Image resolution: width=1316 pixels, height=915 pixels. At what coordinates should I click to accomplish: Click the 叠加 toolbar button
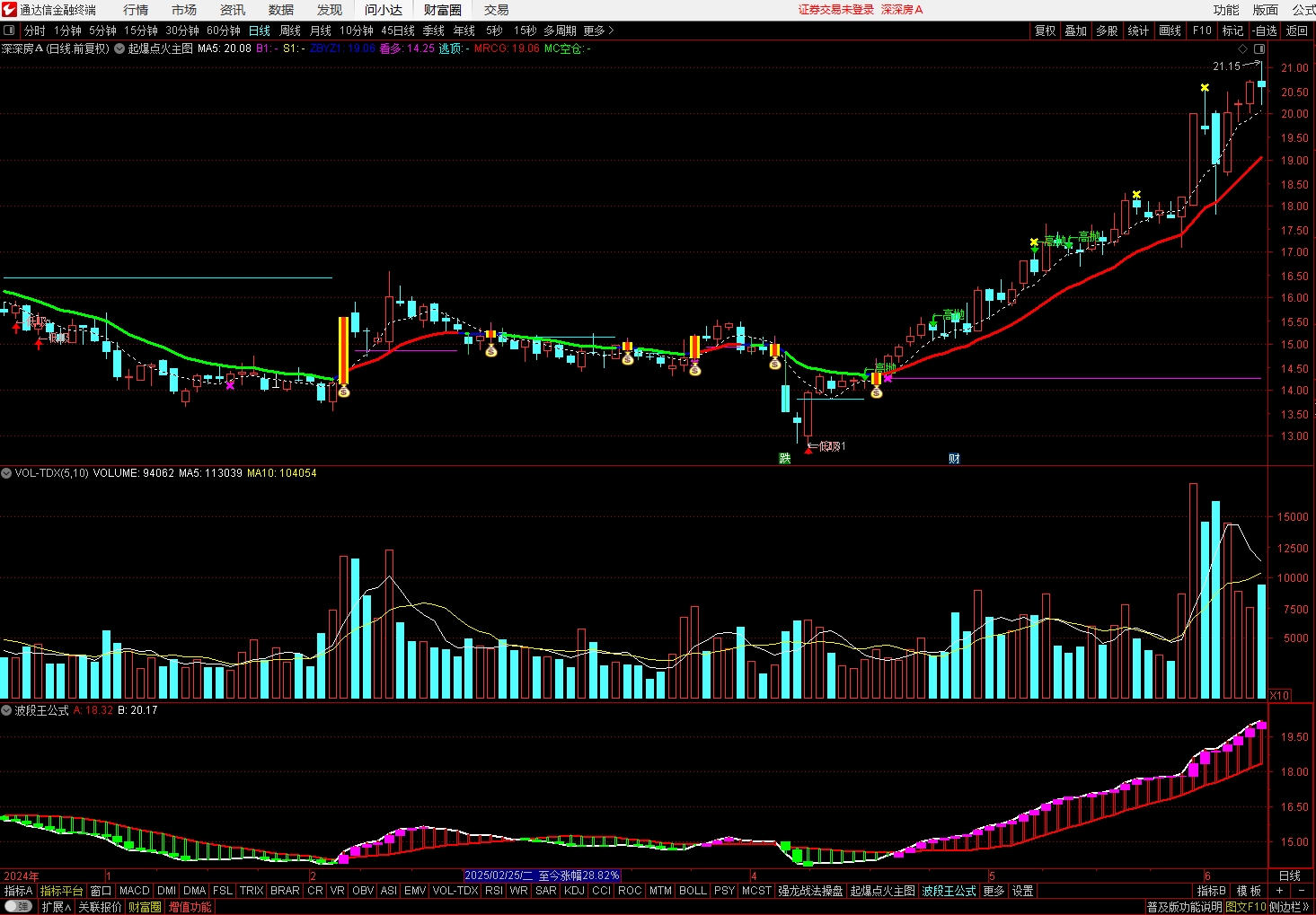click(x=1076, y=31)
